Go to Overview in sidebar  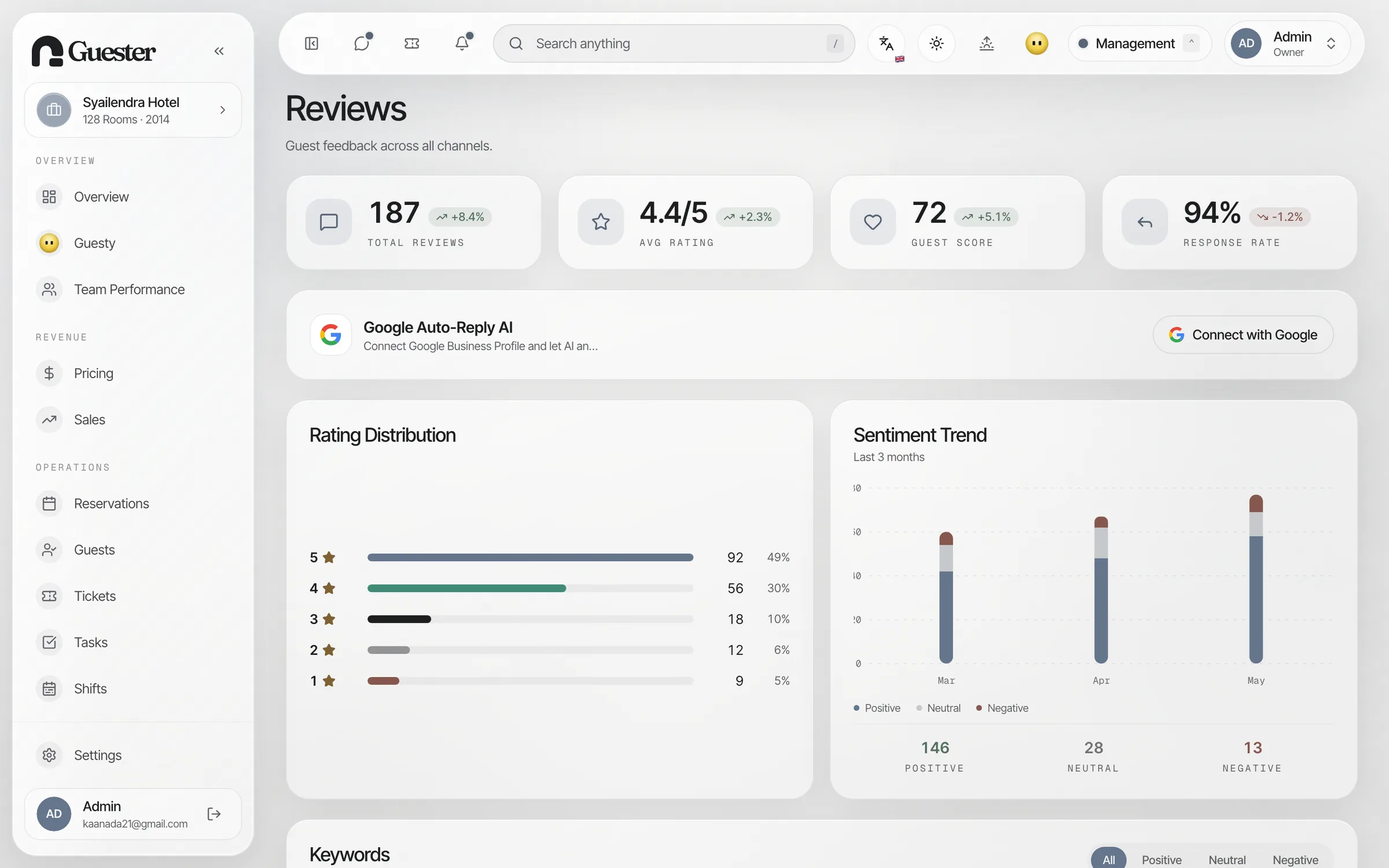(x=133, y=197)
